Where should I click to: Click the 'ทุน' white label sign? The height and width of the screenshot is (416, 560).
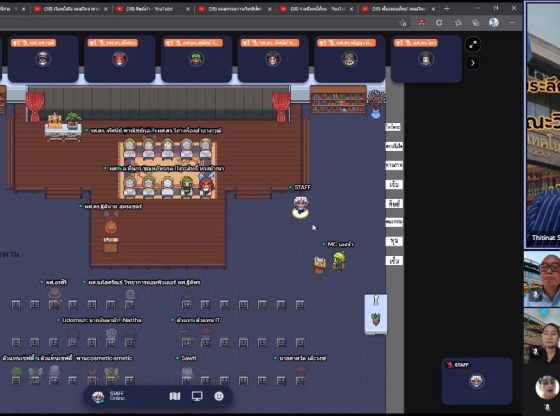pos(394,241)
